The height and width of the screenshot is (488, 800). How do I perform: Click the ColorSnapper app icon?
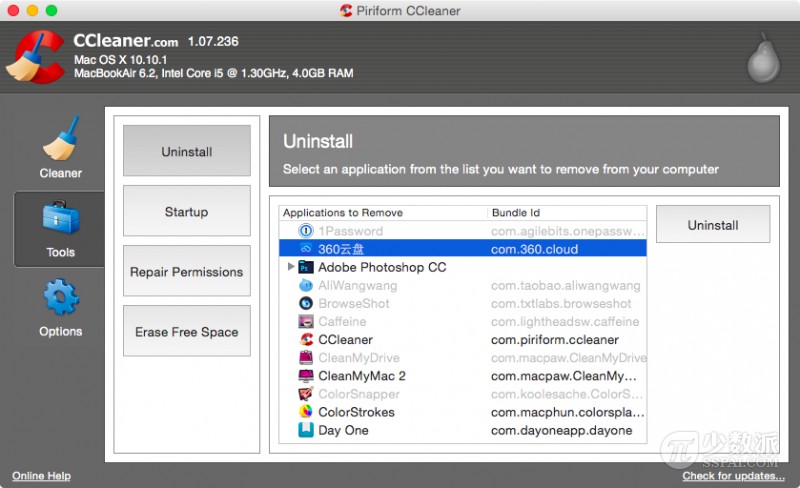306,394
